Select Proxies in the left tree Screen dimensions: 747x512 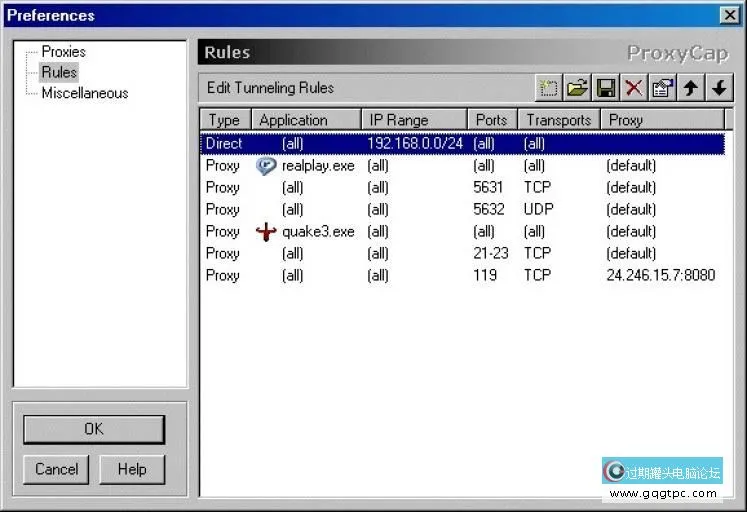[x=63, y=51]
